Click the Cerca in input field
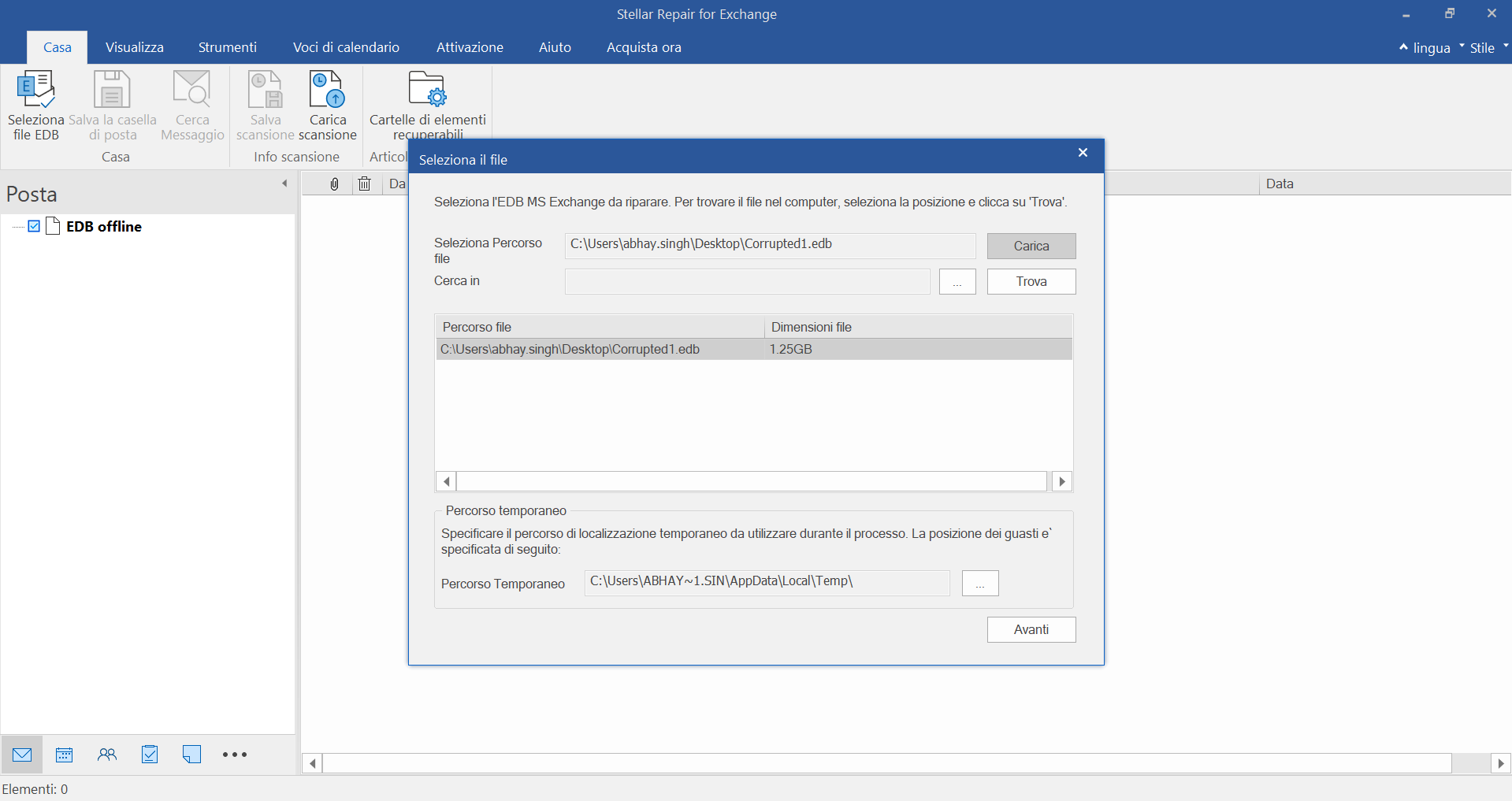Screen dimensions: 1512x801 click(x=747, y=281)
